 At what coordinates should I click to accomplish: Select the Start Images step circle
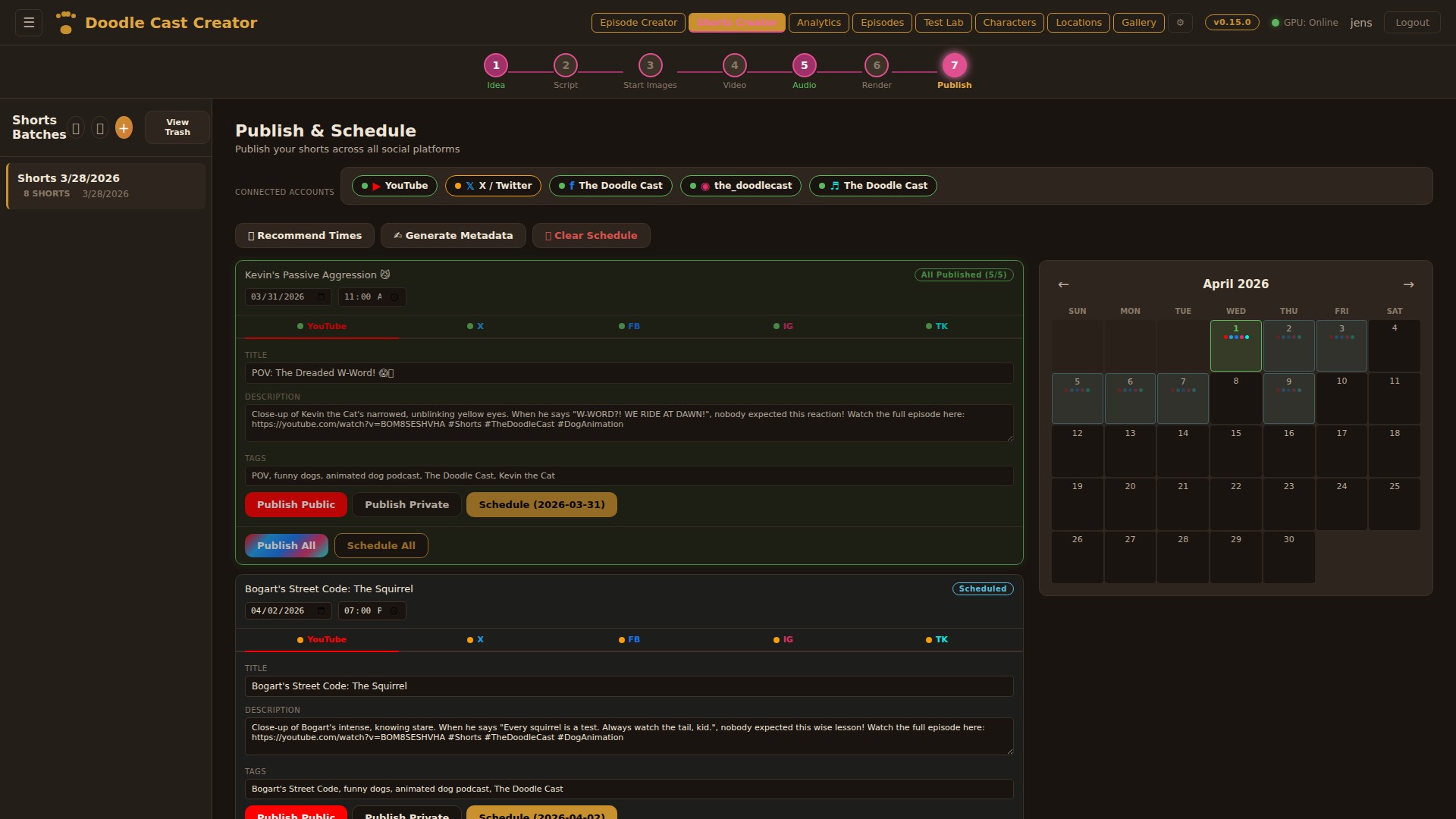[649, 65]
